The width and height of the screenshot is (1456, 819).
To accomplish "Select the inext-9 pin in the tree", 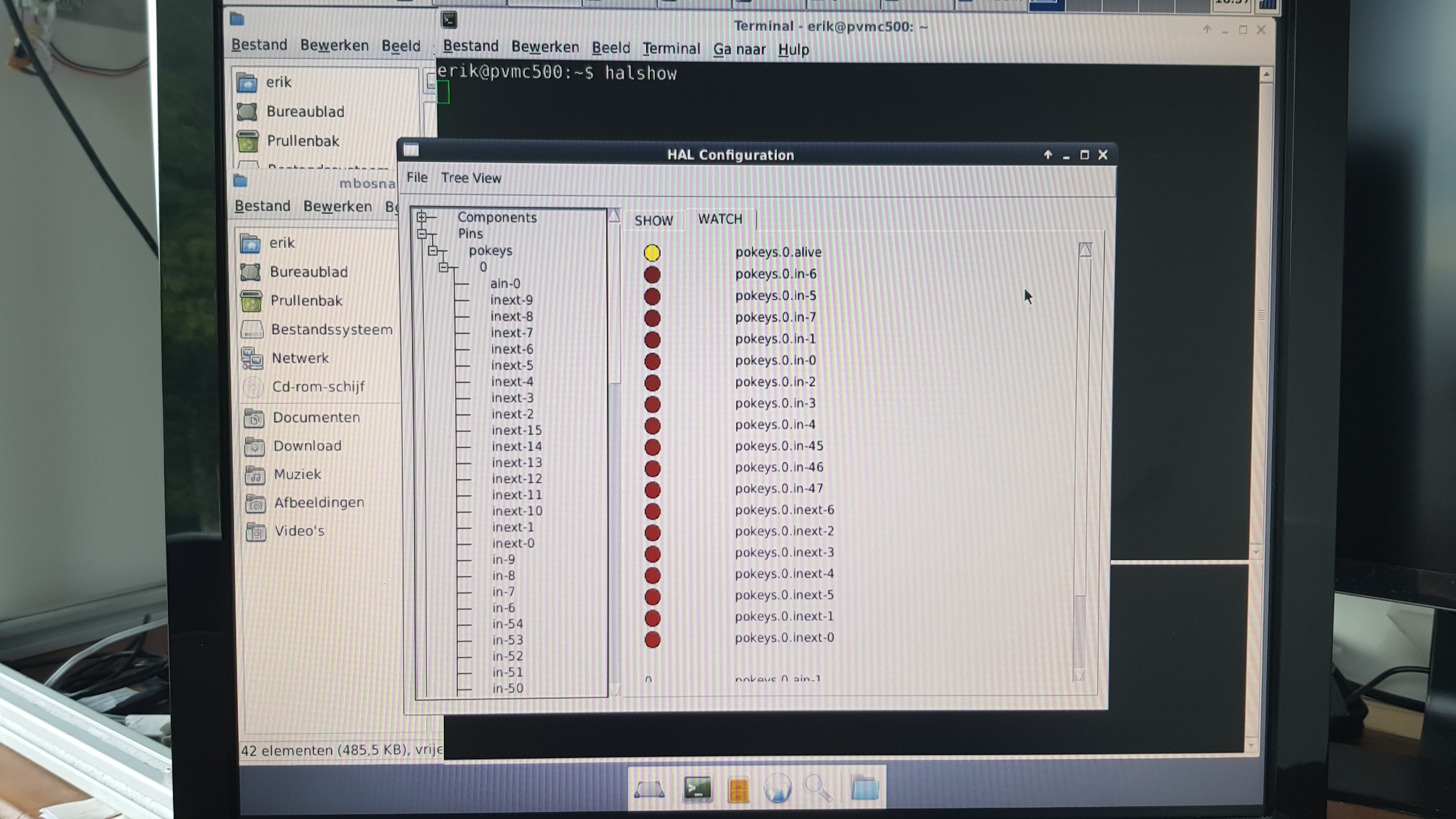I will (511, 300).
